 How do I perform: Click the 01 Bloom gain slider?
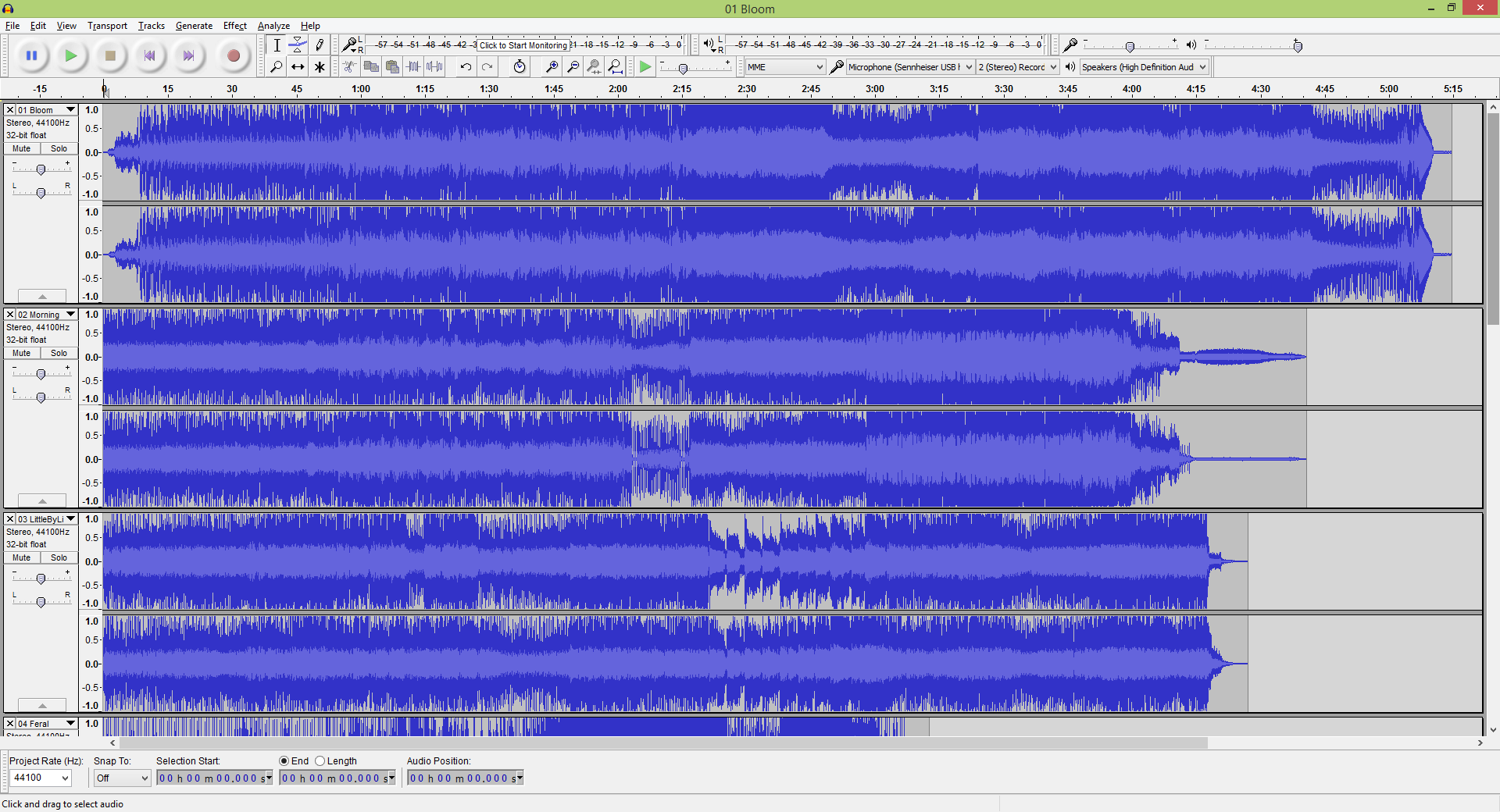[41, 169]
